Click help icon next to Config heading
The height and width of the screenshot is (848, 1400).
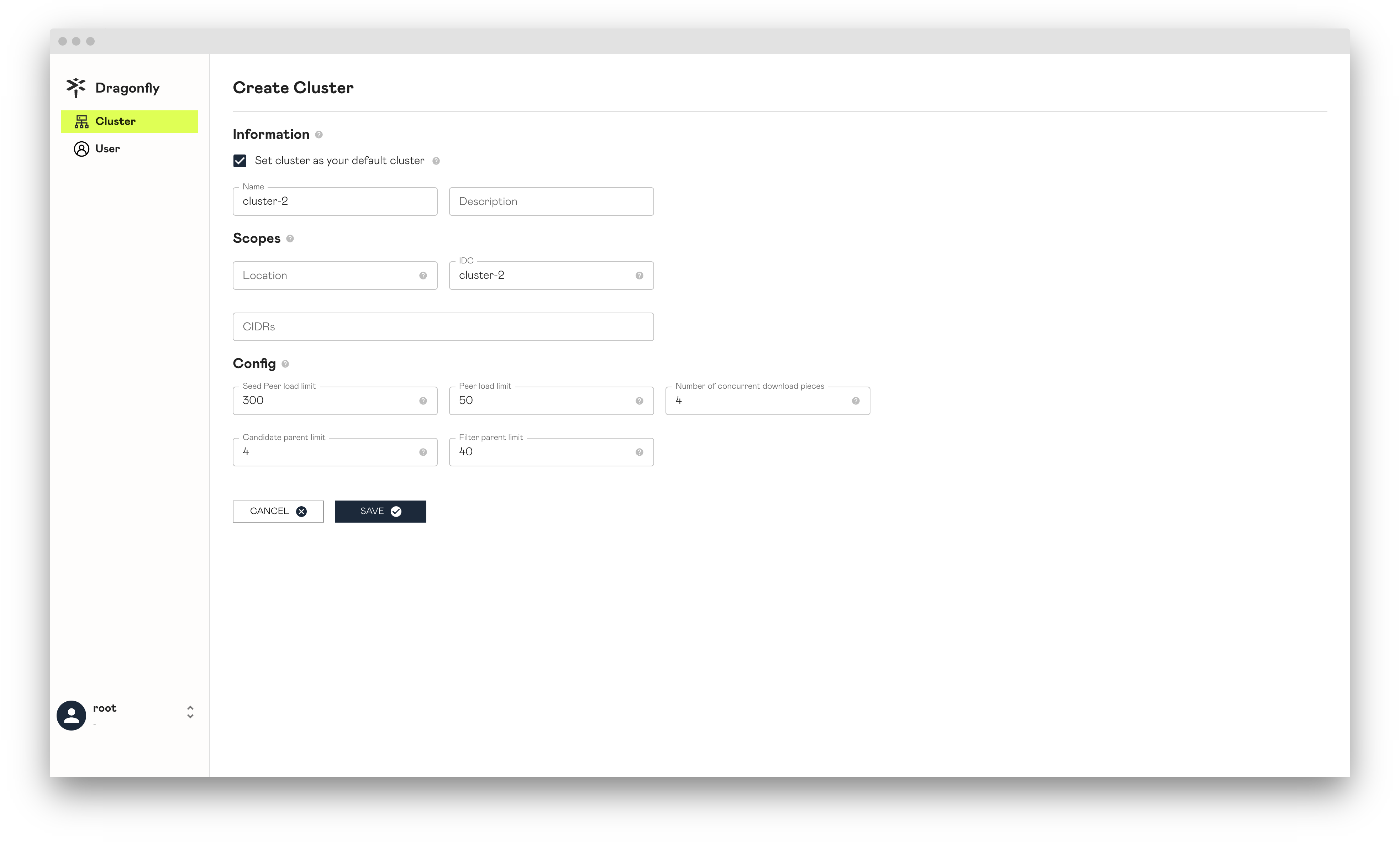[285, 364]
